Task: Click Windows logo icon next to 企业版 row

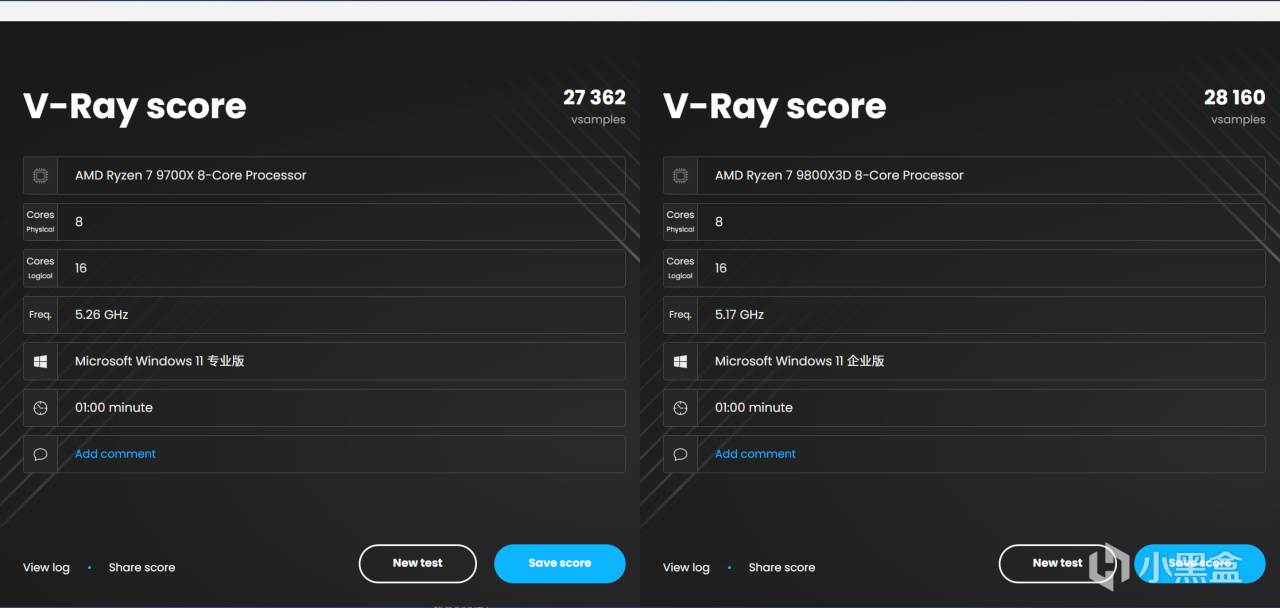Action: point(680,361)
